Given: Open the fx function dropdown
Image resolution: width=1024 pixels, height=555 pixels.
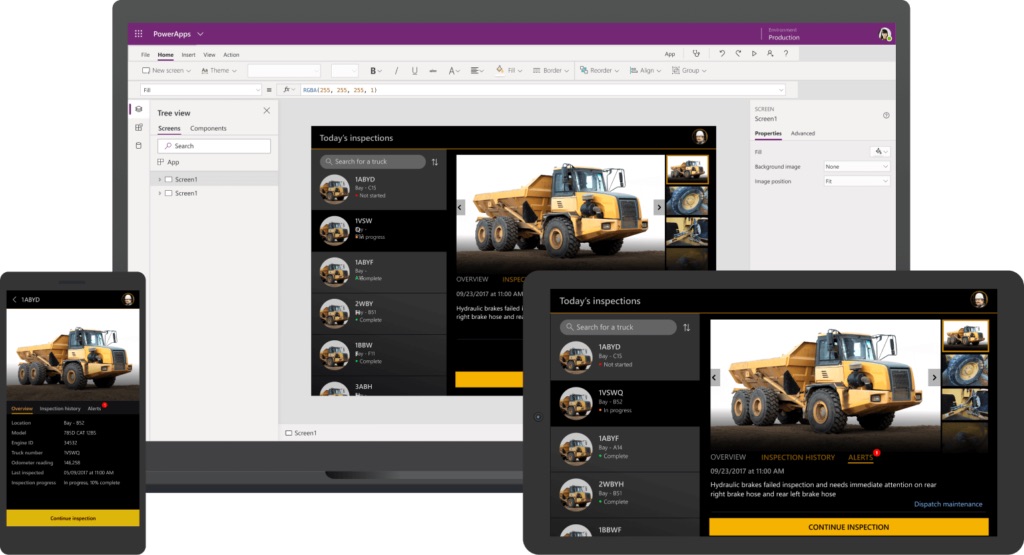Looking at the screenshot, I should tap(289, 90).
